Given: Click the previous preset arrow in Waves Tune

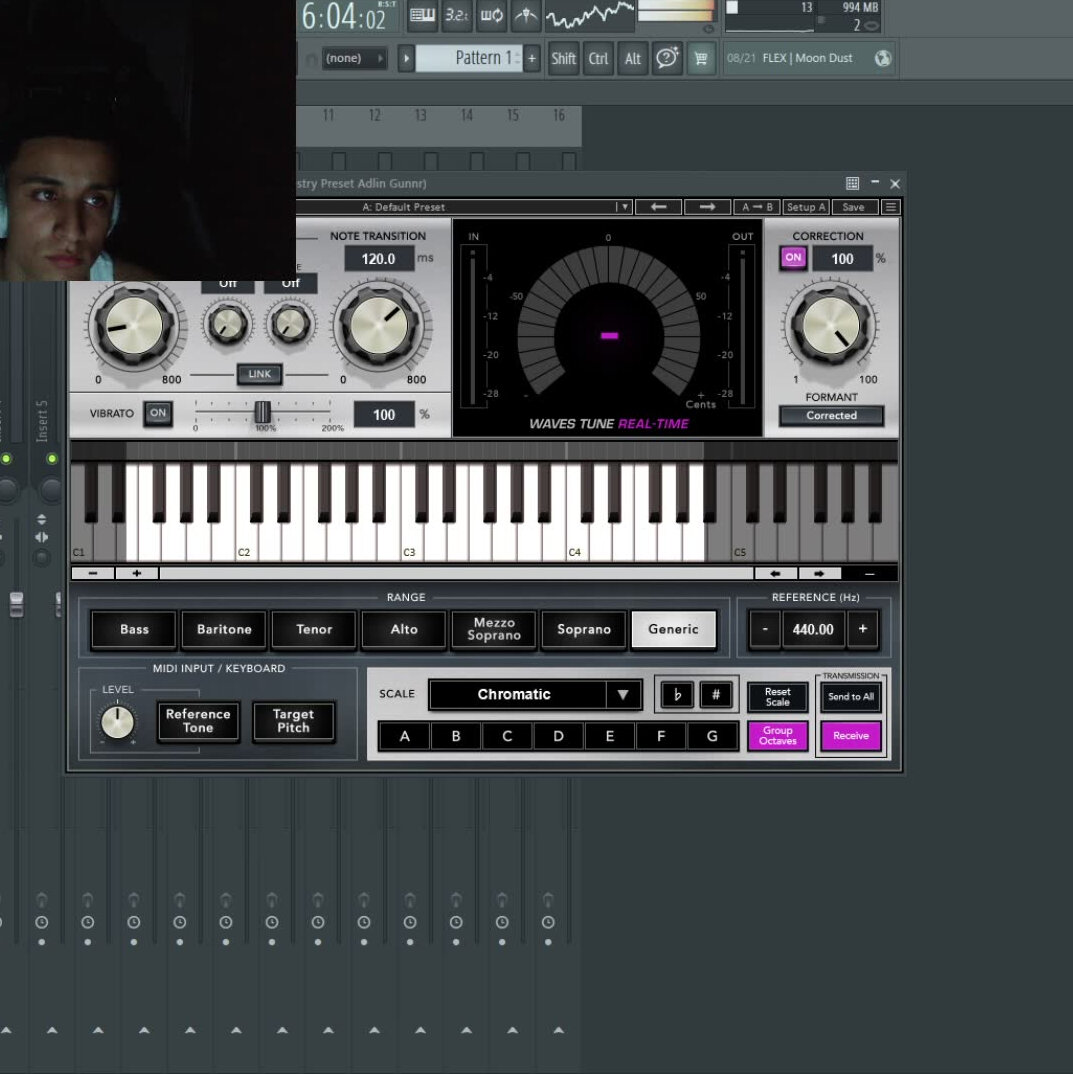Looking at the screenshot, I should coord(656,207).
